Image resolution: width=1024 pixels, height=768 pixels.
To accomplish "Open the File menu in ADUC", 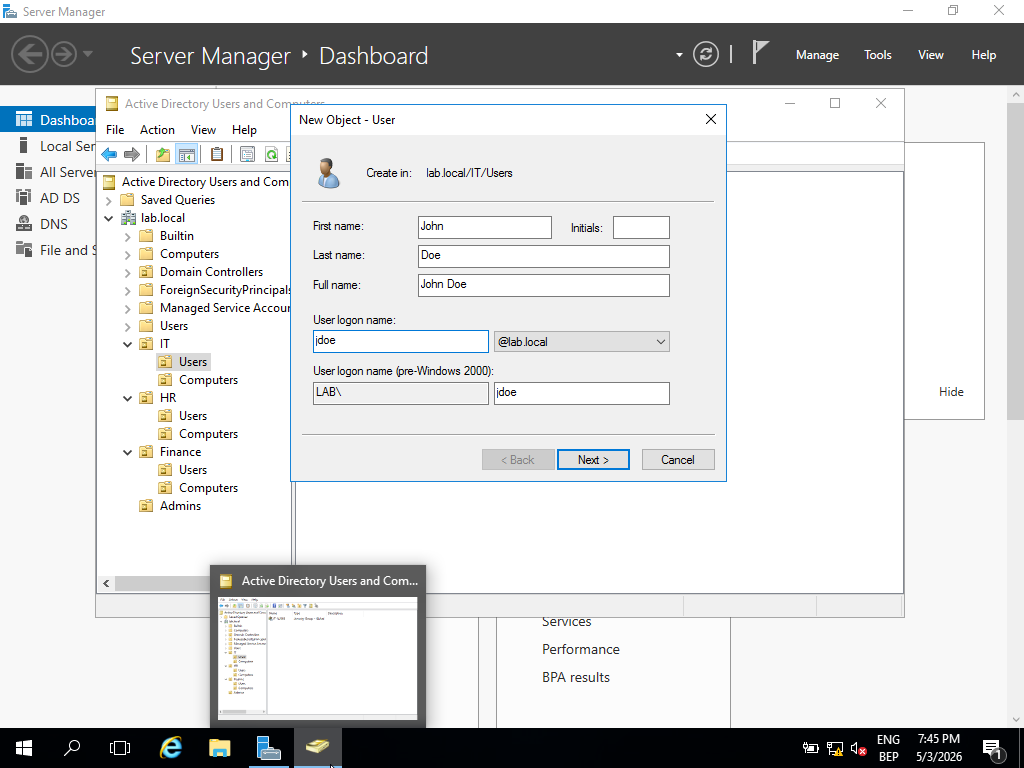I will [115, 129].
